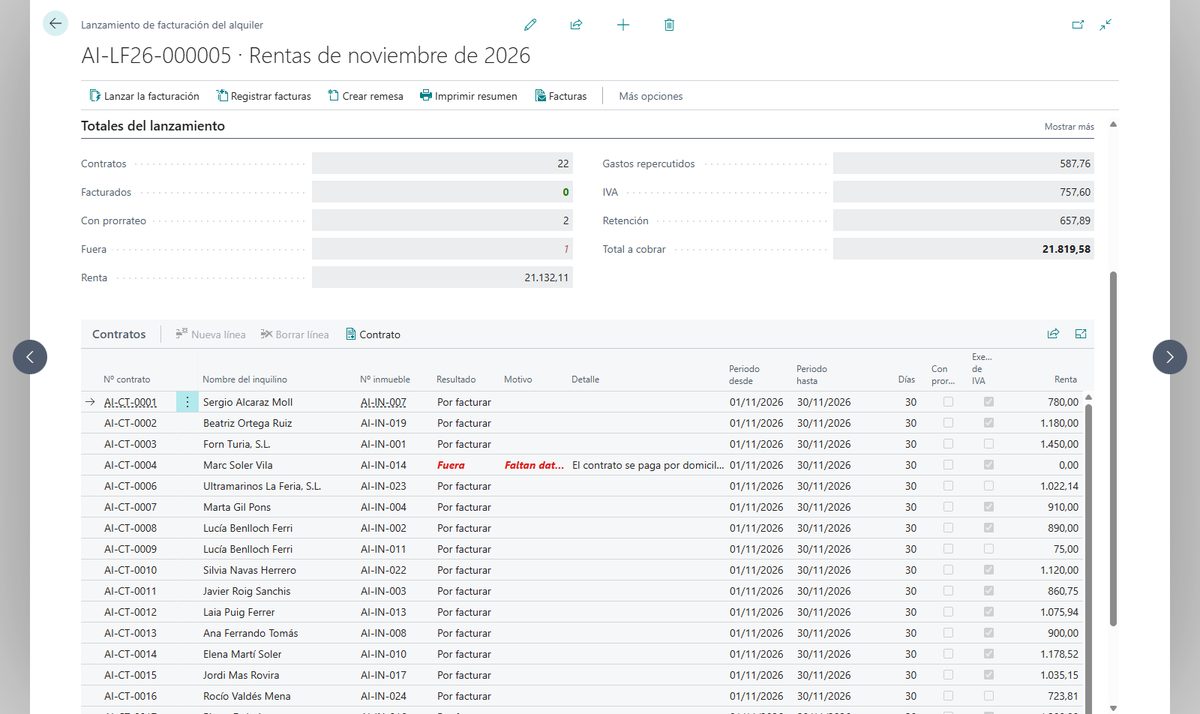Open the Contratos subpage menu
Screen dimensions: 1200x714
click(x=119, y=334)
